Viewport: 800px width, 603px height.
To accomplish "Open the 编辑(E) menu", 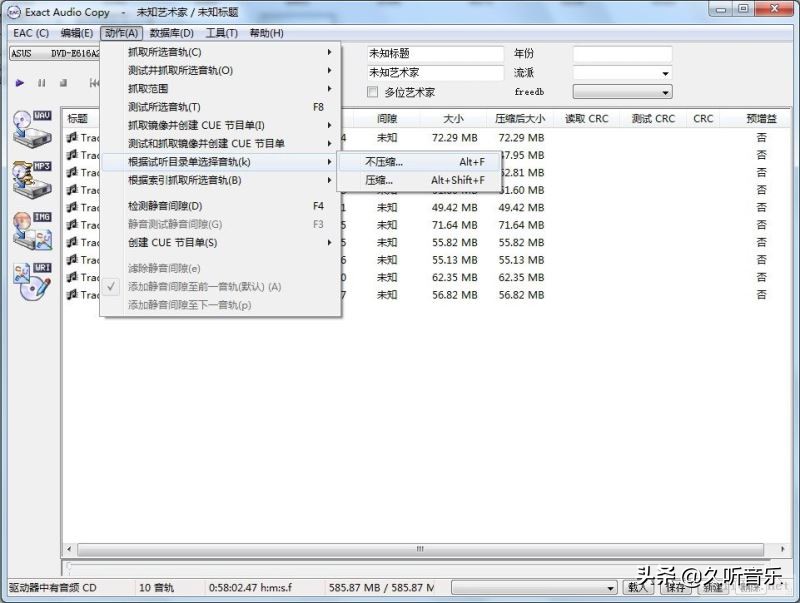I will pyautogui.click(x=77, y=33).
